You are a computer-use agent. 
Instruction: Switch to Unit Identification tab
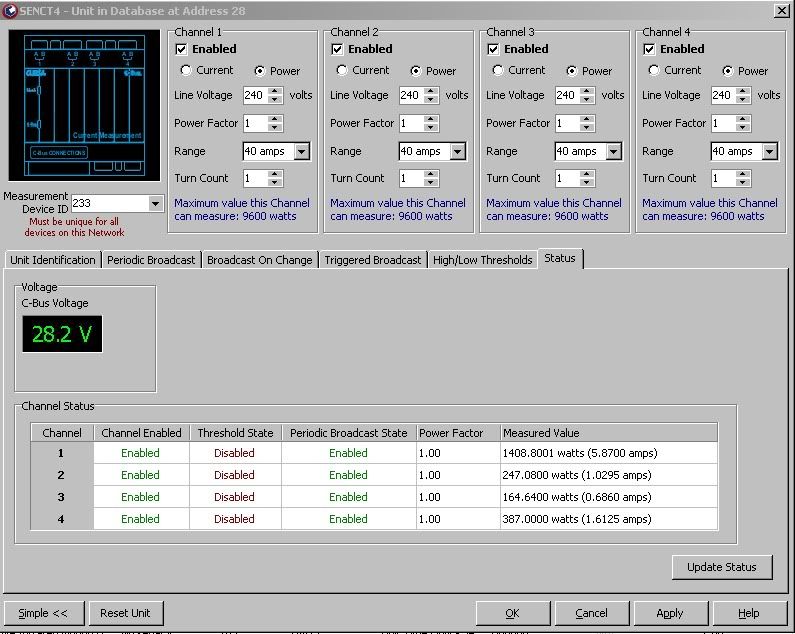(53, 260)
